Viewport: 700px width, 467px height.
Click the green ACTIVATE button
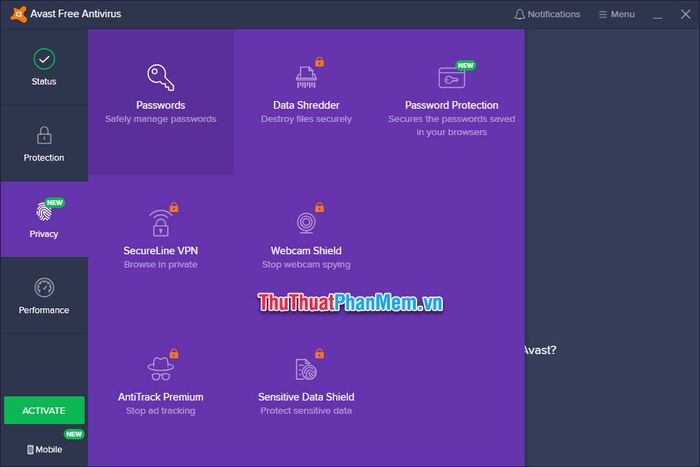click(44, 410)
